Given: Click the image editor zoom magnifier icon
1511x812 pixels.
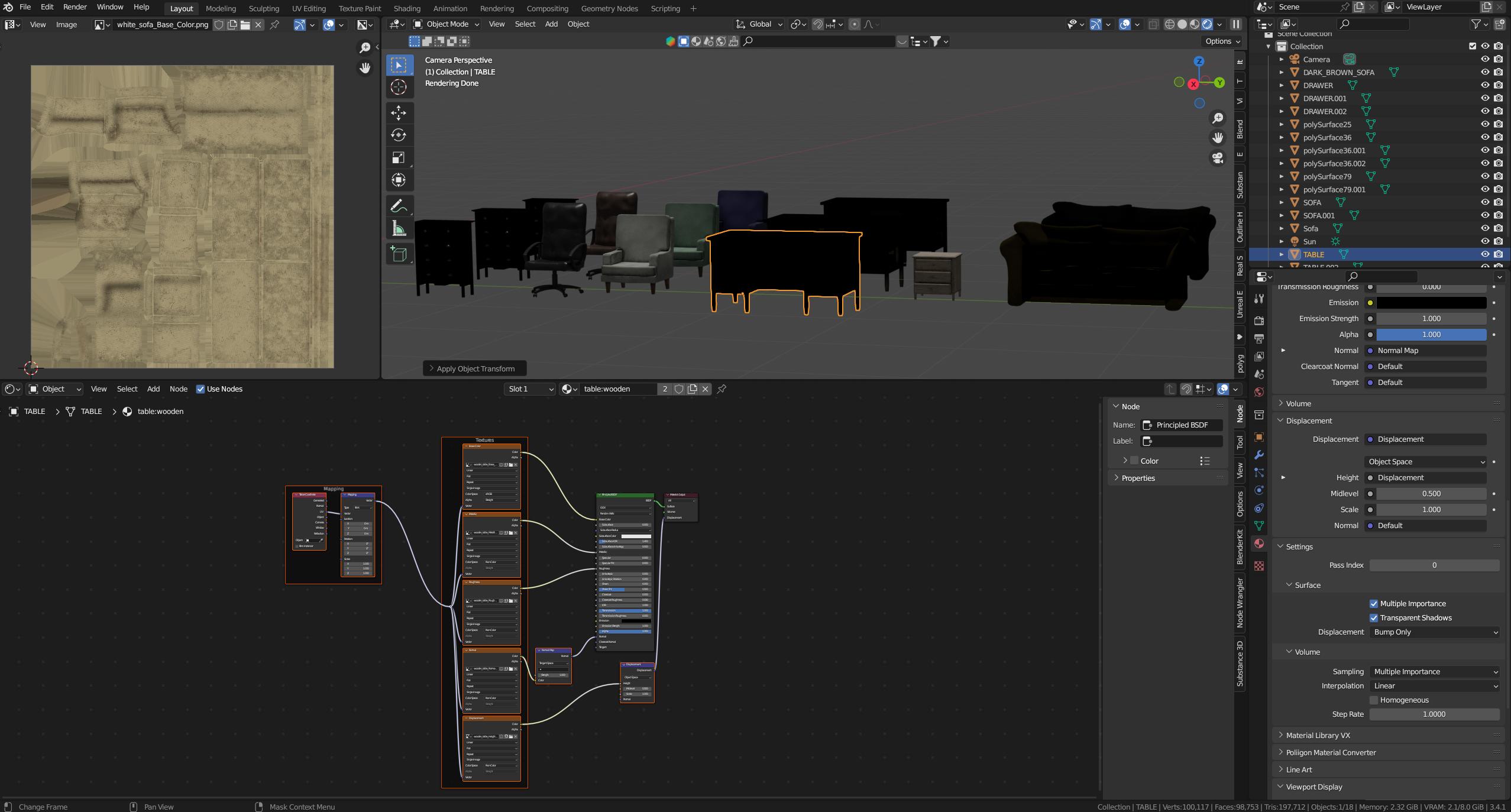Looking at the screenshot, I should (365, 47).
